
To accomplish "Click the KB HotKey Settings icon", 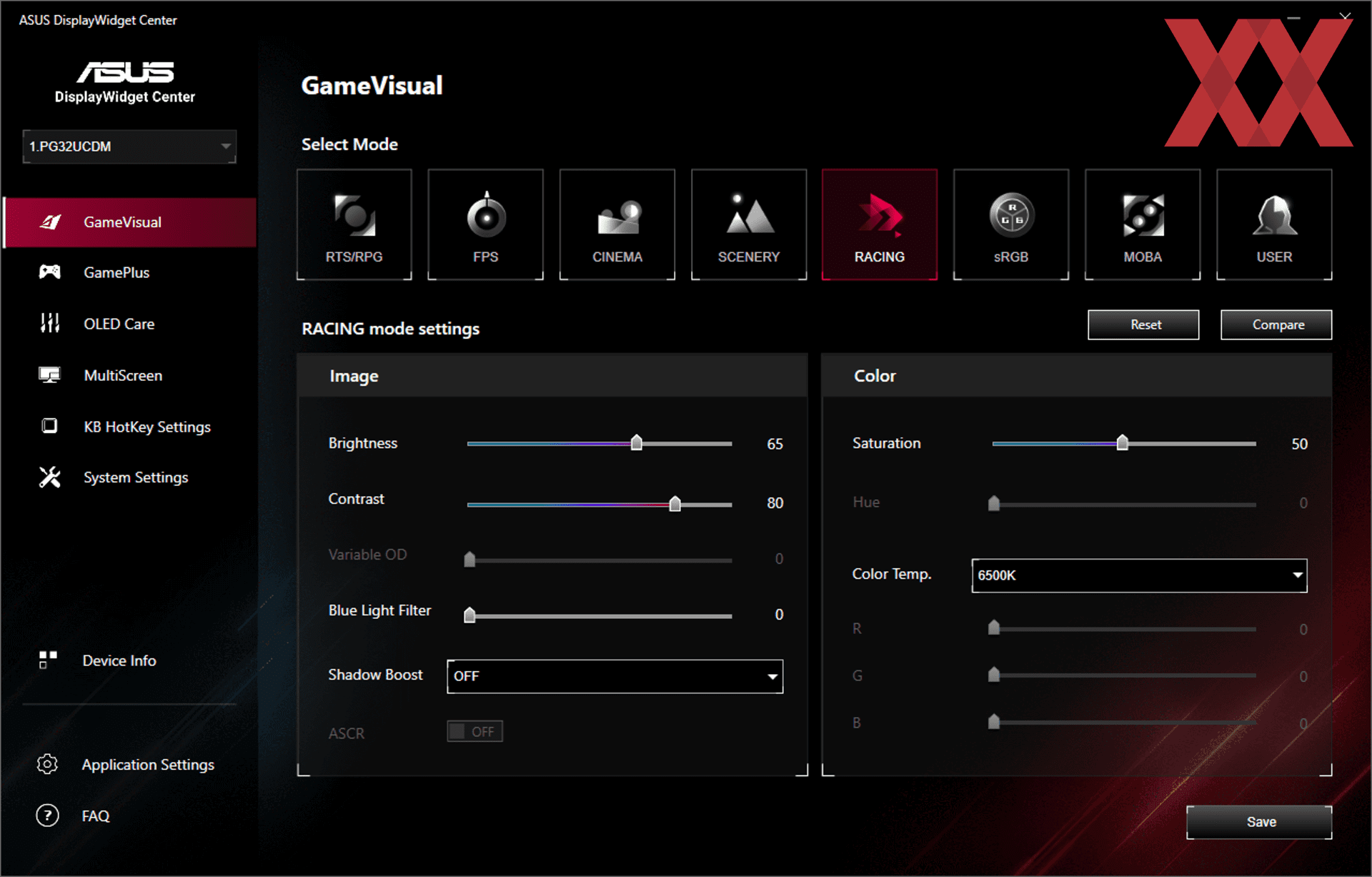I will [x=49, y=426].
